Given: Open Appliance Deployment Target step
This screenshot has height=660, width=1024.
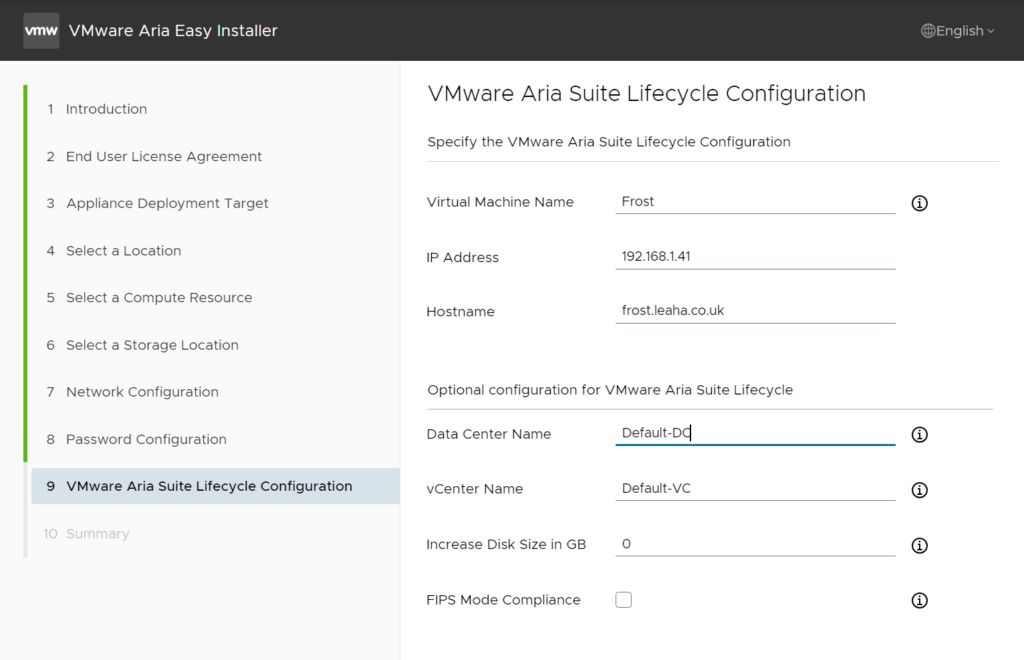Looking at the screenshot, I should click(x=214, y=203).
